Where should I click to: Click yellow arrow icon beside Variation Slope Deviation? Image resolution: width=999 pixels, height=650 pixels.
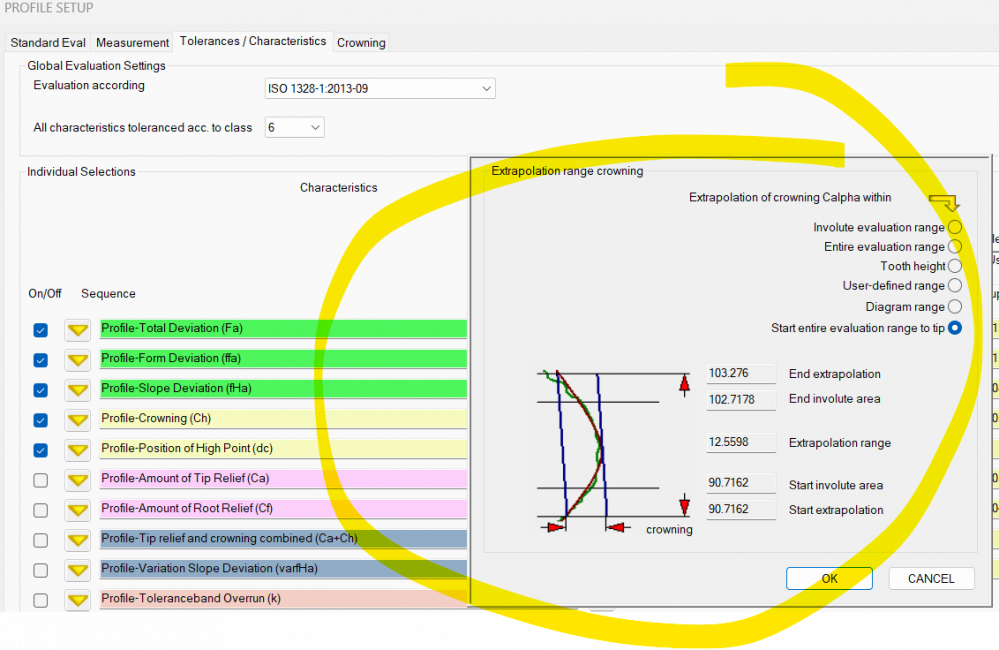tap(78, 570)
